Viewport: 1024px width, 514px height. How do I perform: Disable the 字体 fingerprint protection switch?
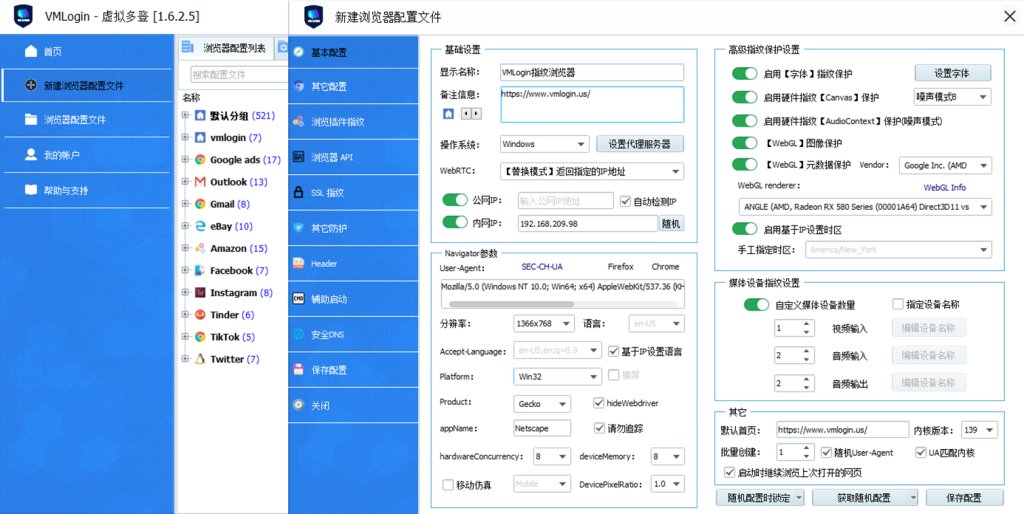[x=744, y=74]
